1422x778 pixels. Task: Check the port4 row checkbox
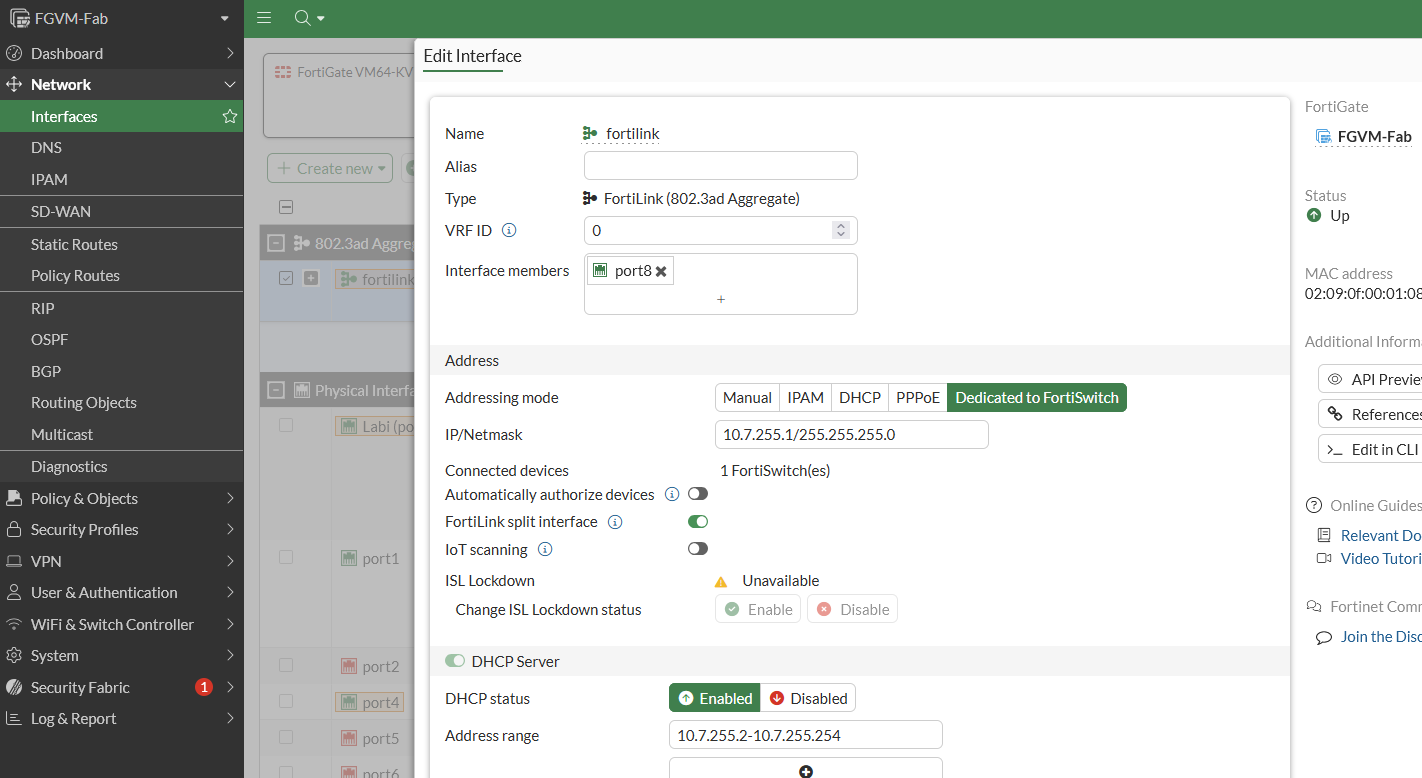[286, 702]
